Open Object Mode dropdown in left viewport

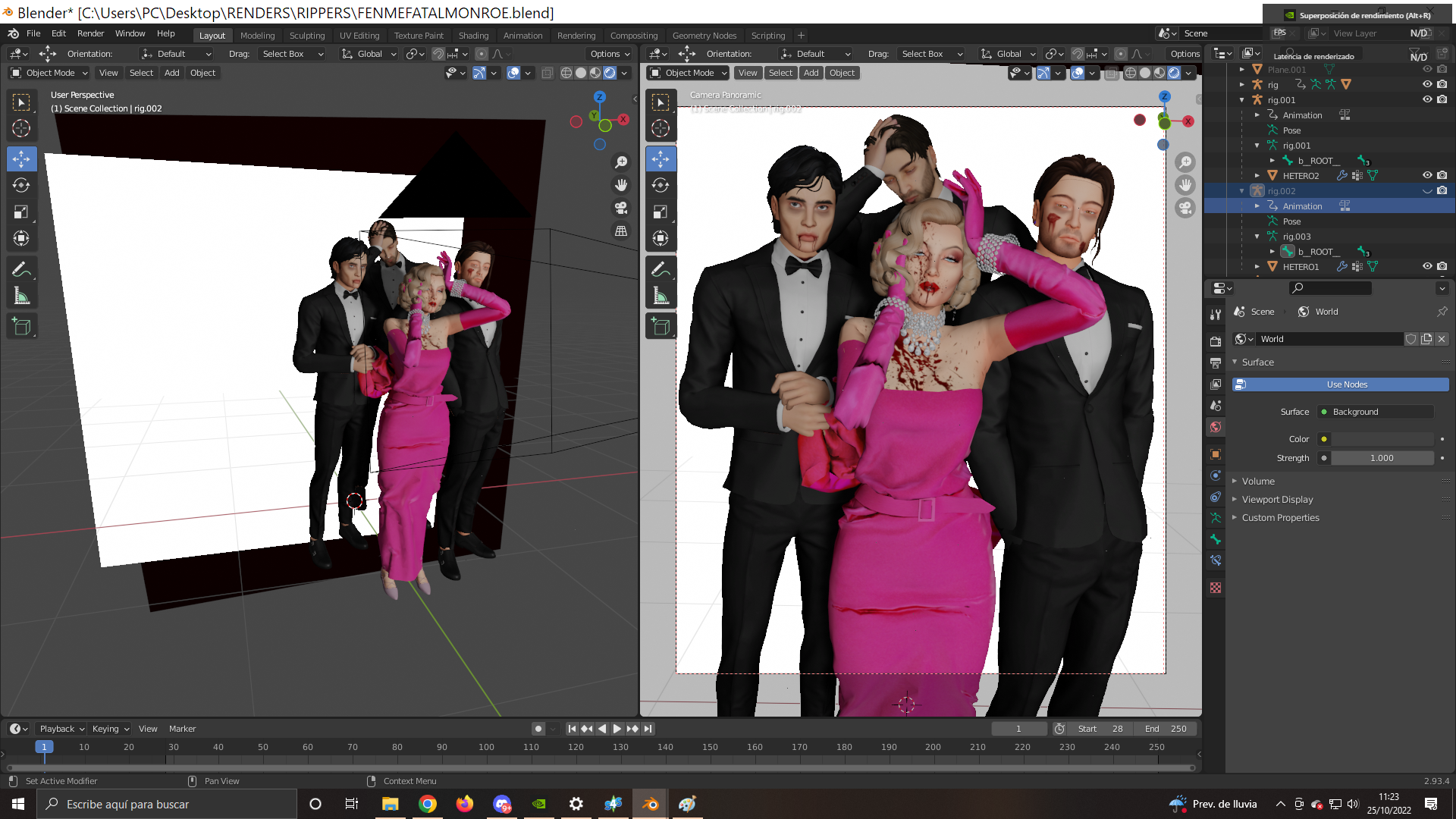point(49,73)
